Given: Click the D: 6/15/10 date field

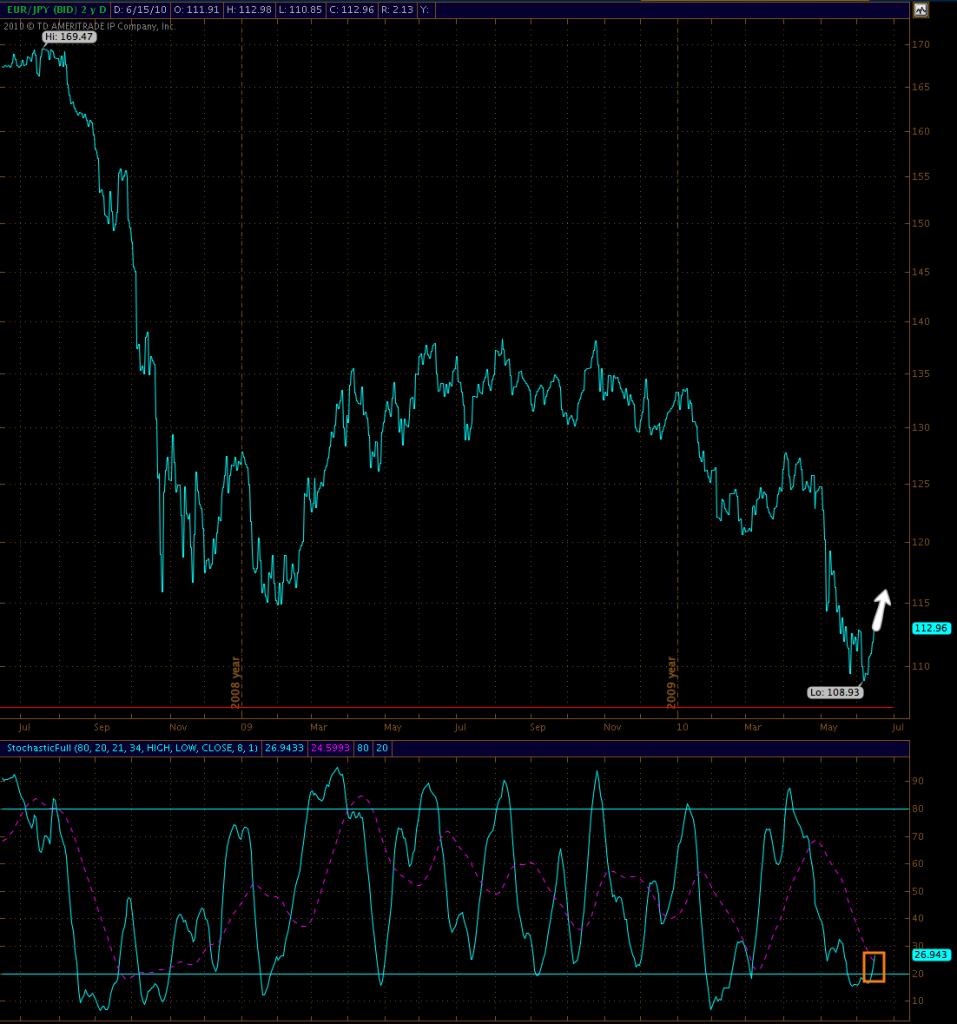Looking at the screenshot, I should click(x=140, y=9).
